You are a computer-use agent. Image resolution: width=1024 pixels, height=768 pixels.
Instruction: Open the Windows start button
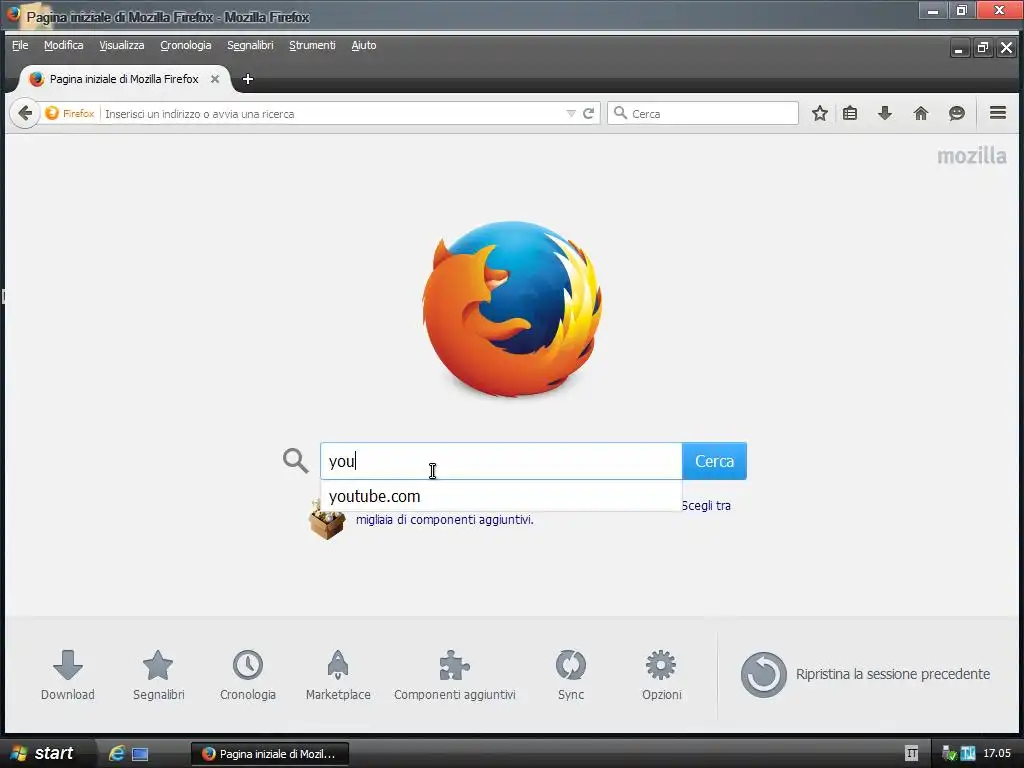pos(43,753)
